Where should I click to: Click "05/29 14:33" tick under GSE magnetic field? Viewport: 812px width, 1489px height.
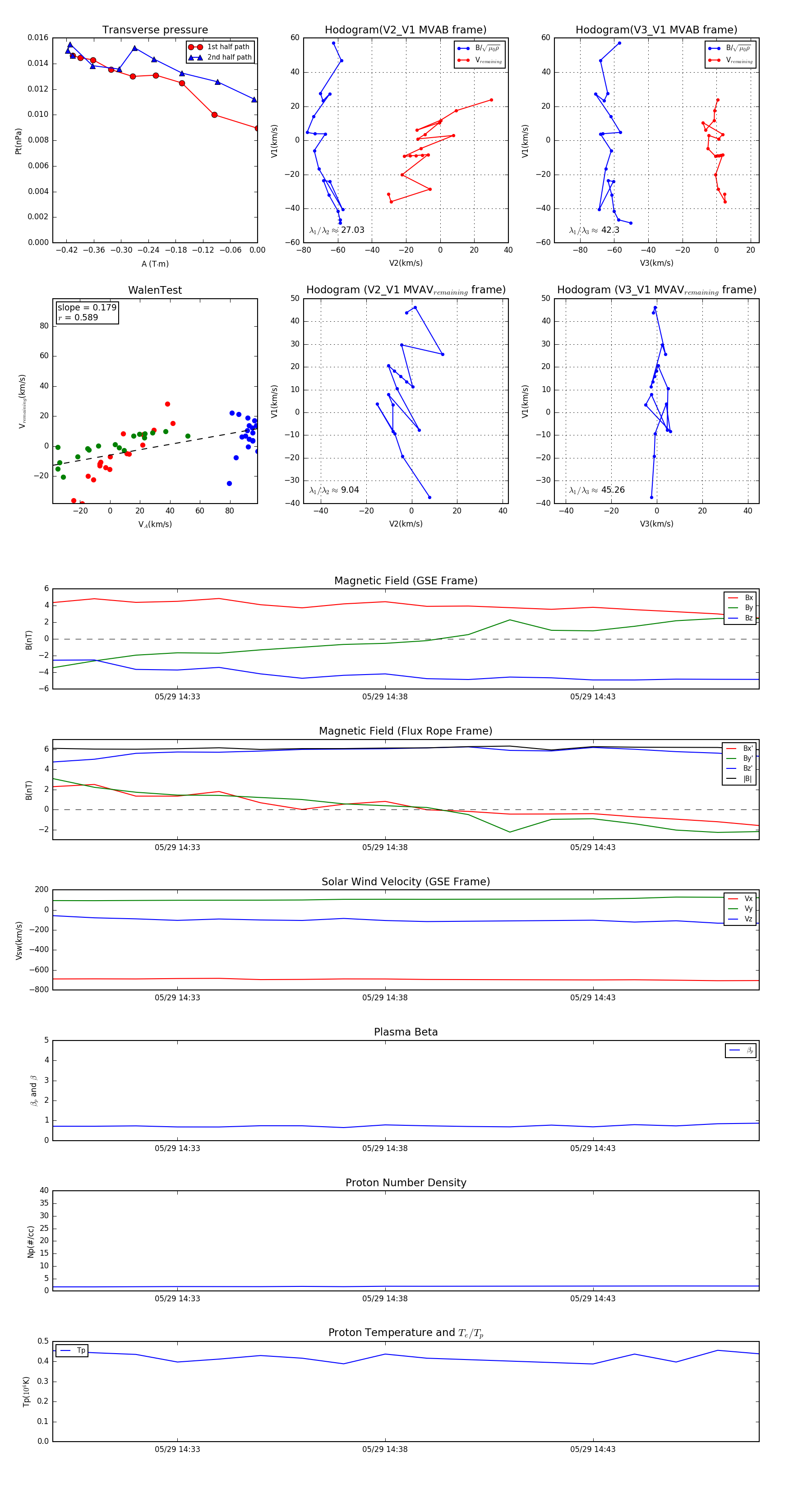(177, 697)
